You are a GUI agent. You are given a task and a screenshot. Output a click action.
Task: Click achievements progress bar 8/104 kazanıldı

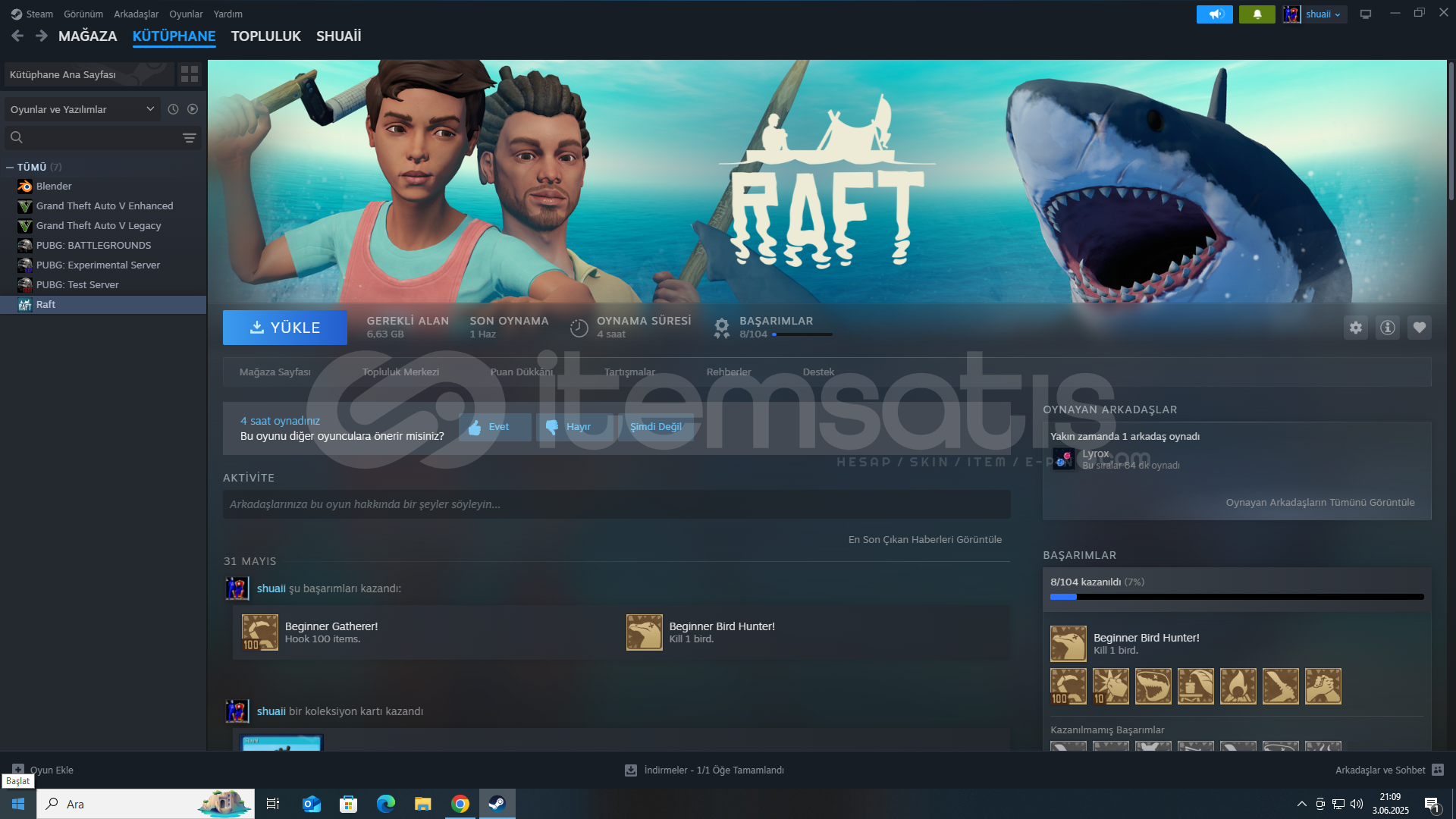1237,597
